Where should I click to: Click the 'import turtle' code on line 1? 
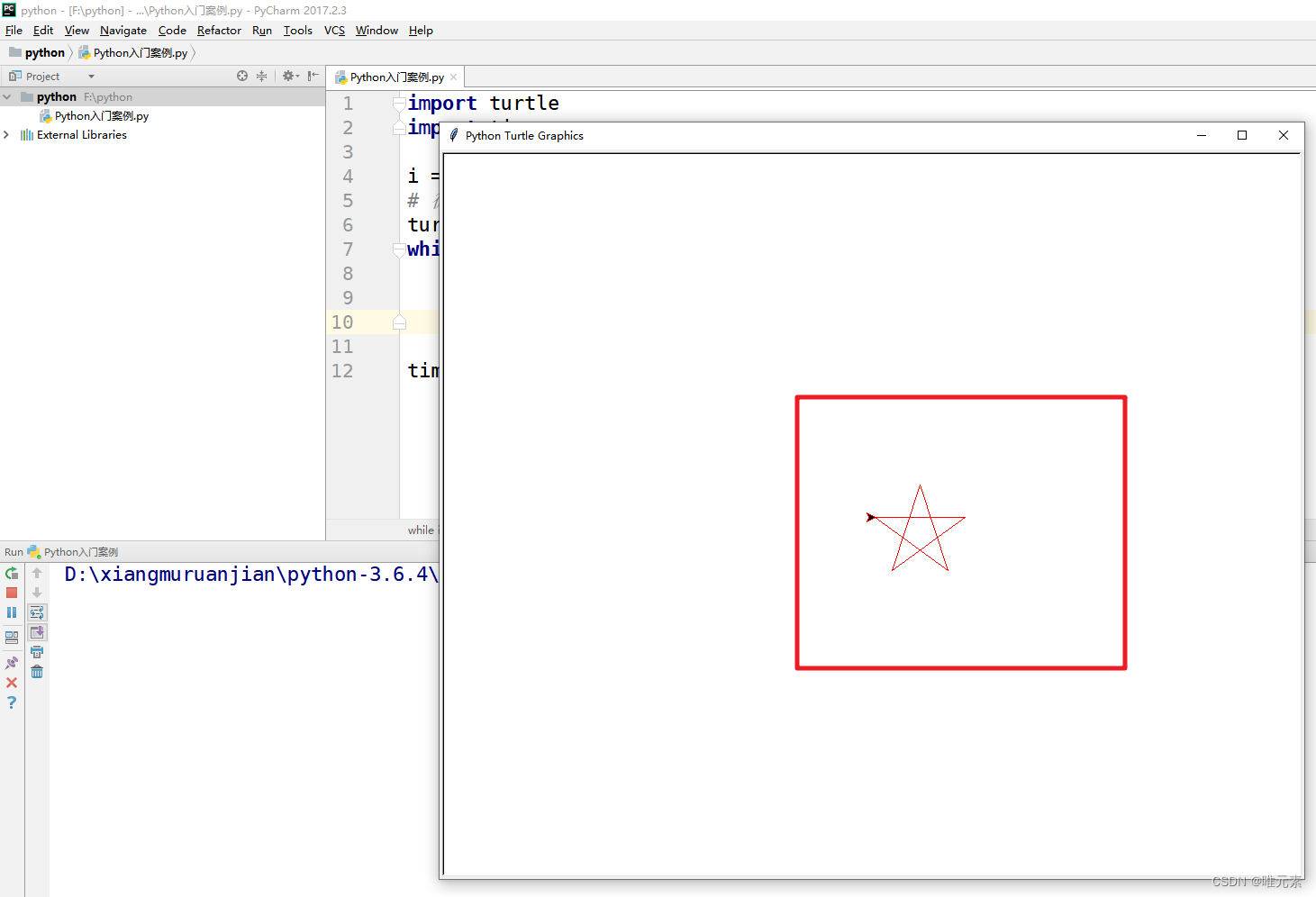tap(483, 104)
